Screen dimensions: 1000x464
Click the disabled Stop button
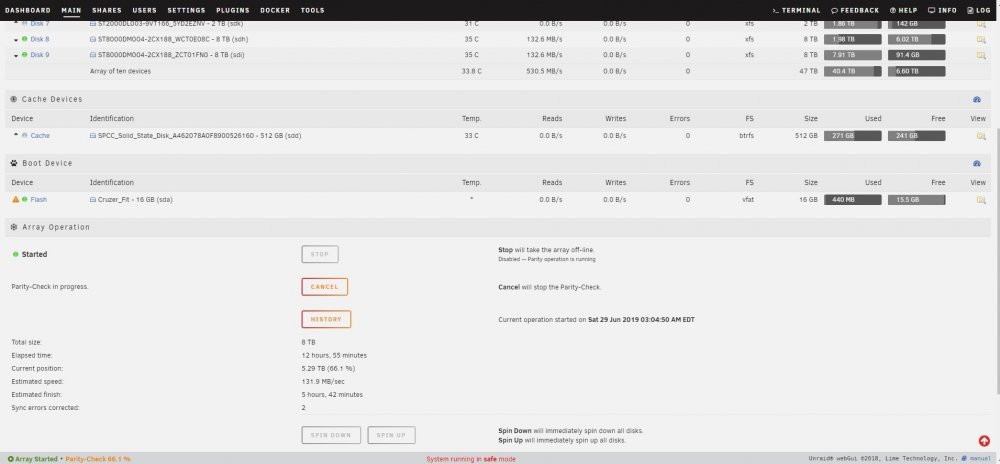pos(320,254)
